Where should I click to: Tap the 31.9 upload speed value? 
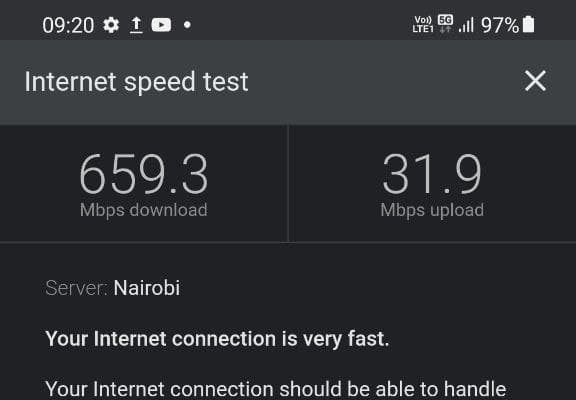(x=432, y=174)
